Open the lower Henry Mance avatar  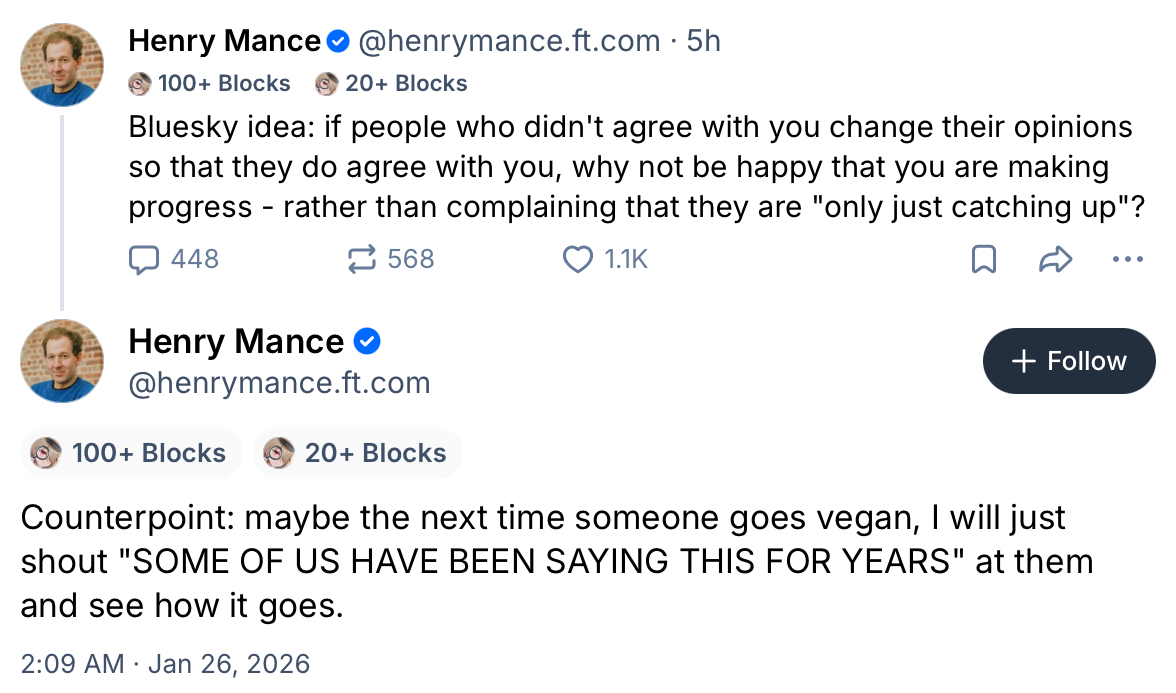[x=62, y=361]
